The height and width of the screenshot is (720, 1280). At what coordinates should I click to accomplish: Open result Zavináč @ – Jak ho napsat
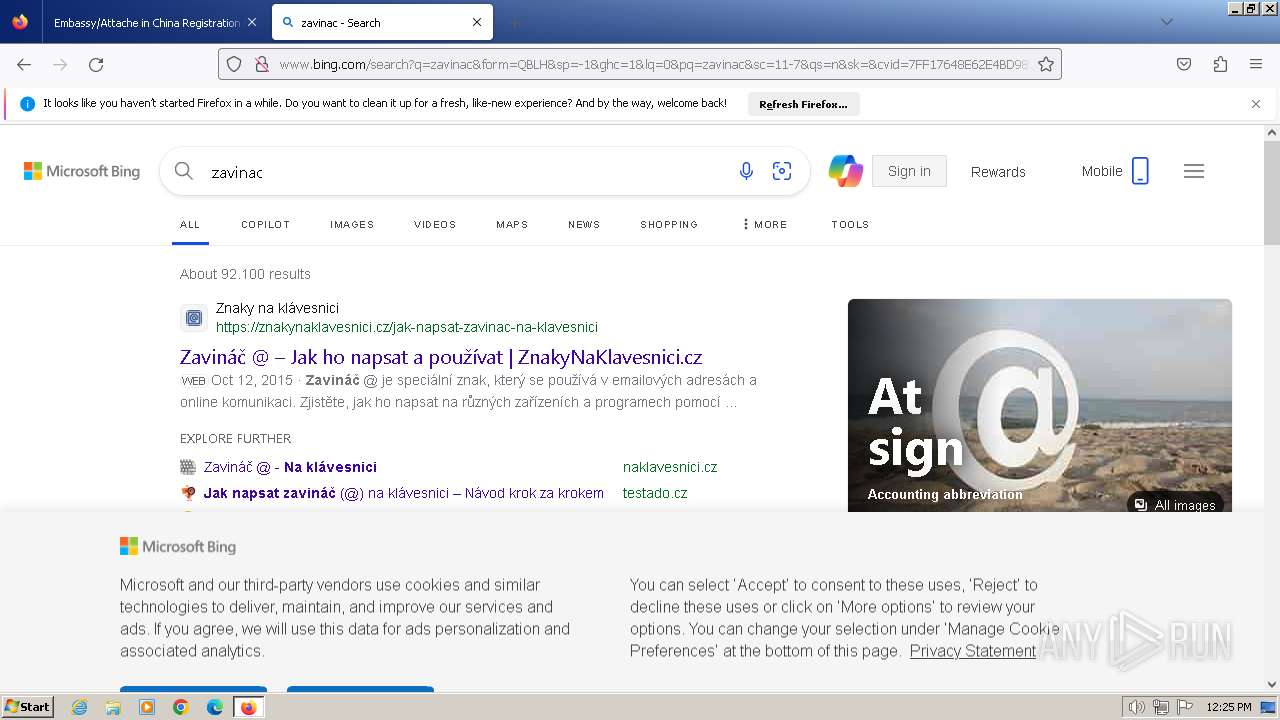[x=441, y=357]
